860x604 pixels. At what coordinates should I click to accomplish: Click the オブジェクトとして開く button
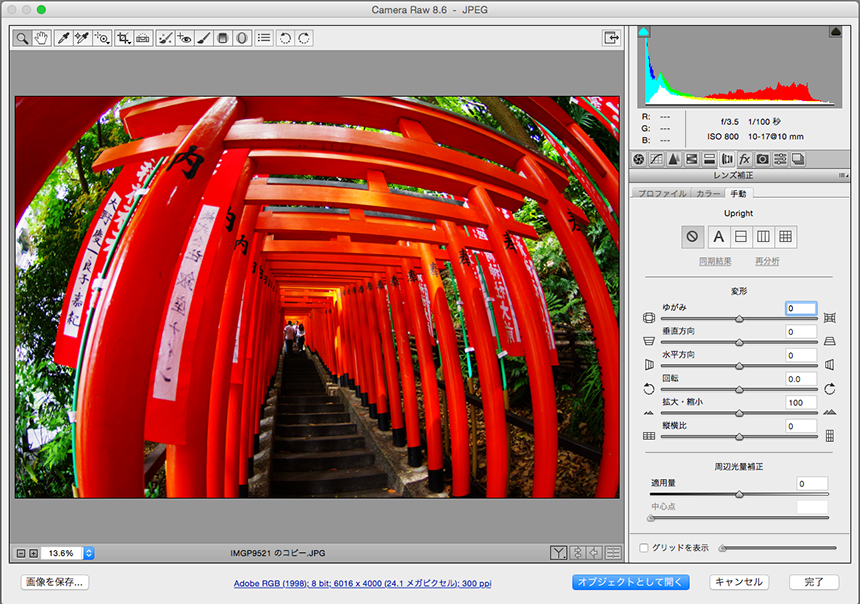point(631,582)
